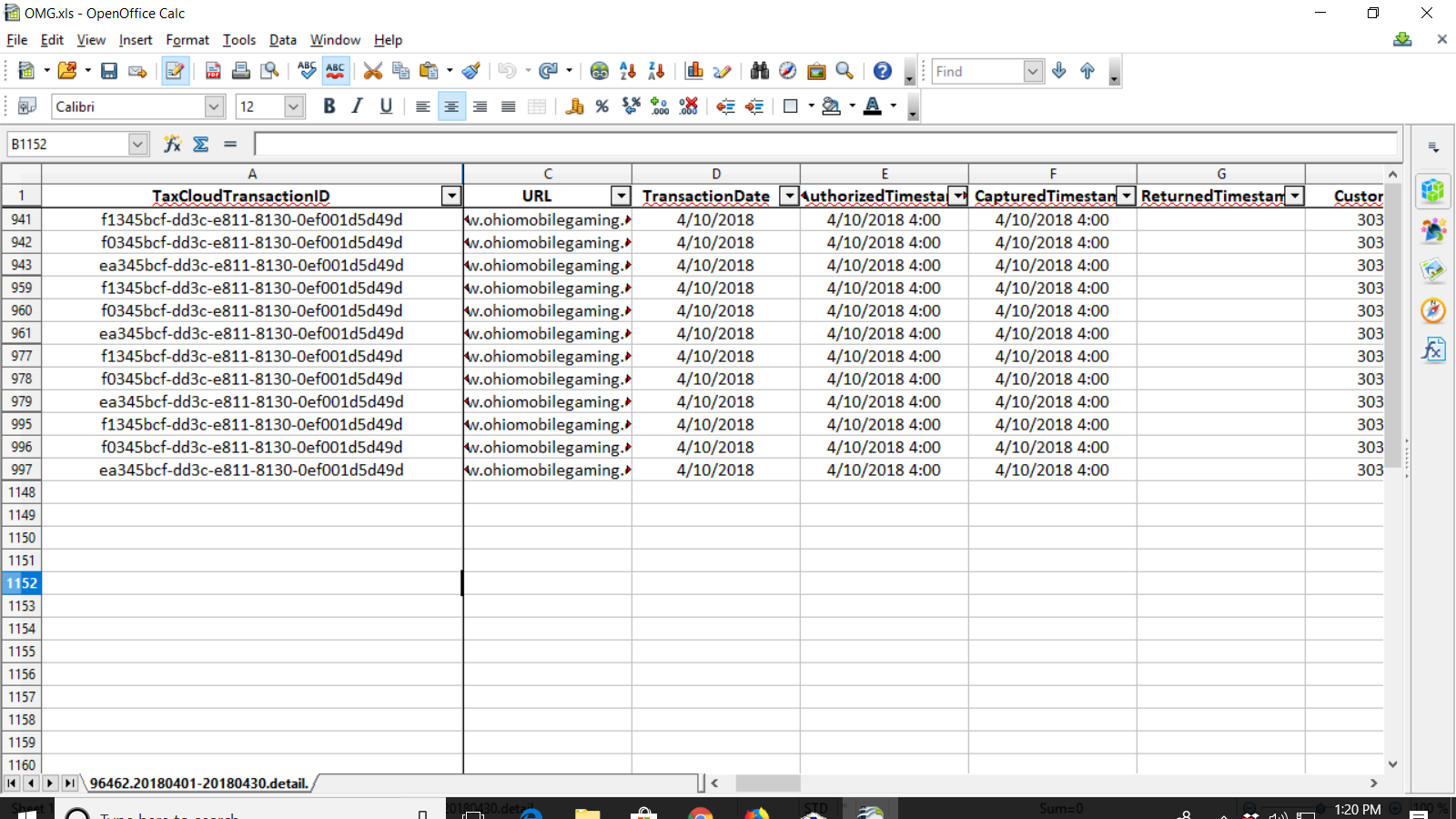
Task: Open the Format menu
Action: tap(187, 40)
